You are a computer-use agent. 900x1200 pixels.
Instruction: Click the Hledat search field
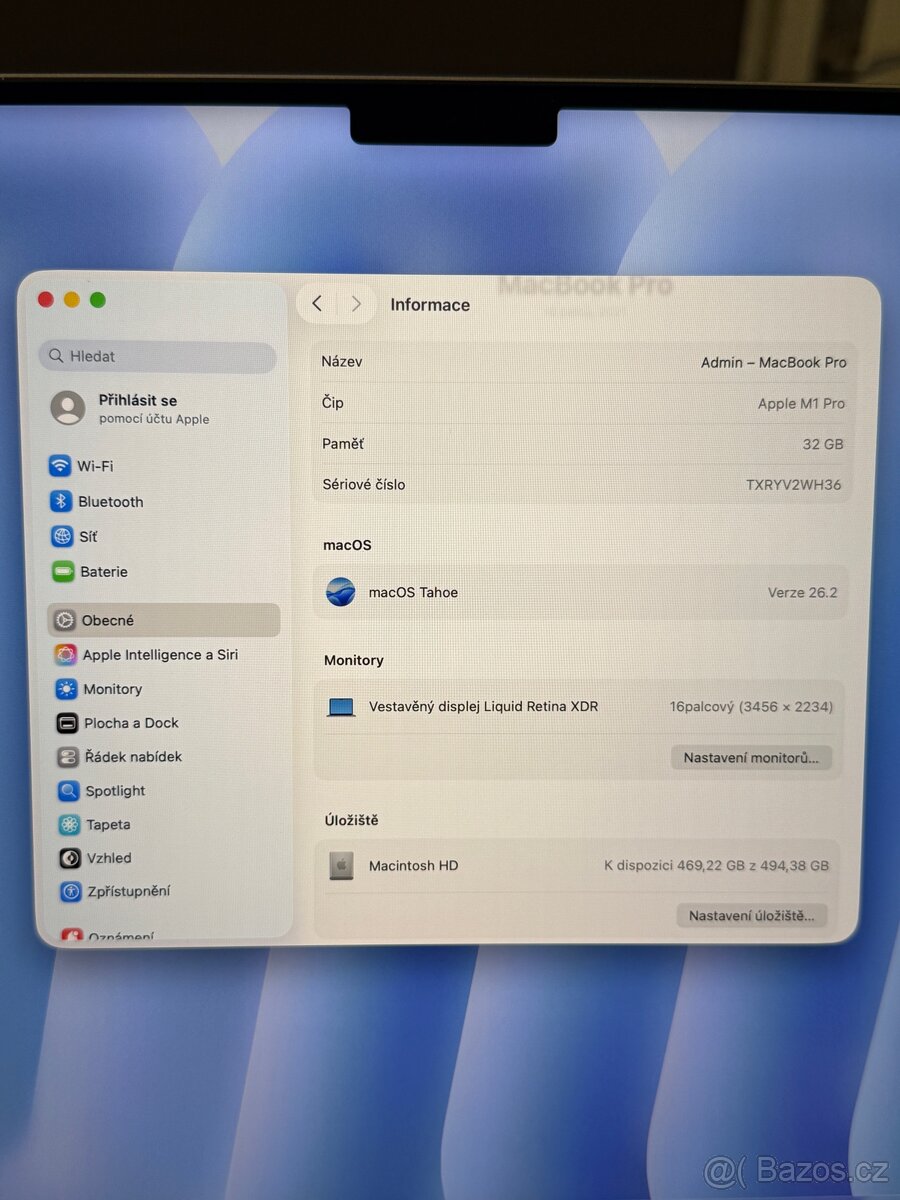tap(157, 356)
